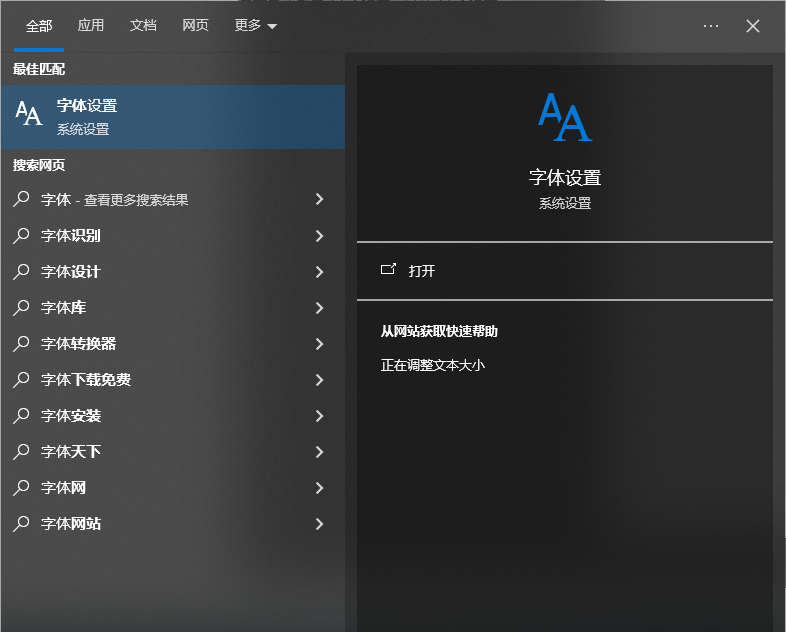Switch to the 应用 tab
This screenshot has height=632, width=786.
pyautogui.click(x=91, y=26)
